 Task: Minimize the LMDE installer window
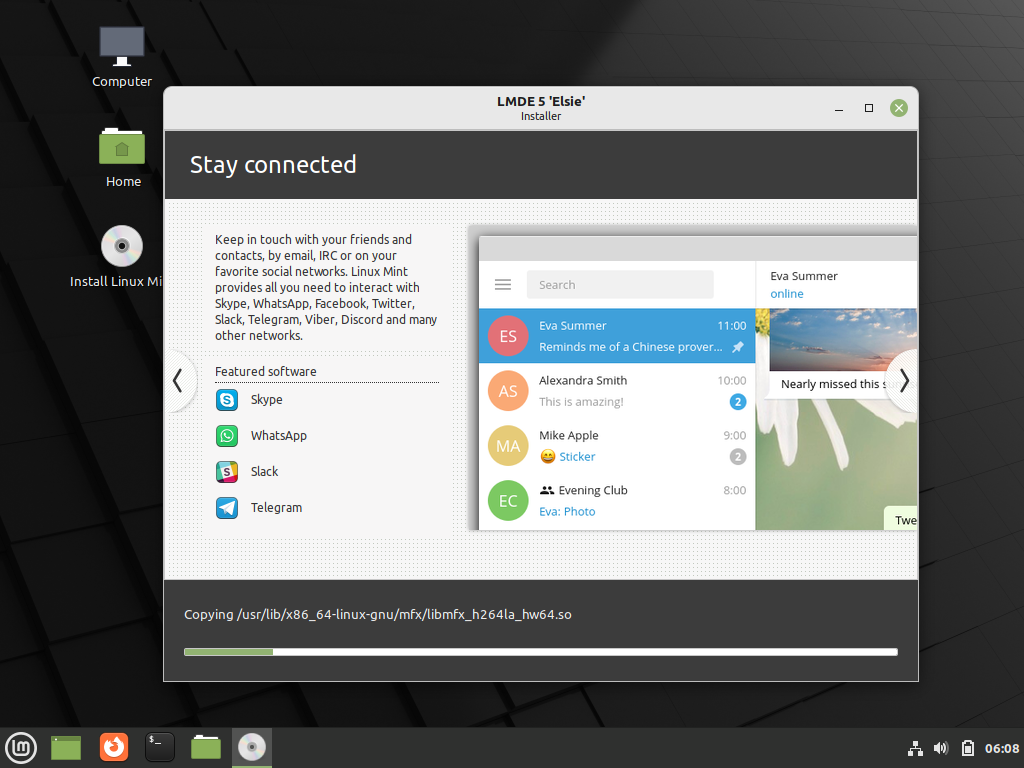tap(839, 108)
